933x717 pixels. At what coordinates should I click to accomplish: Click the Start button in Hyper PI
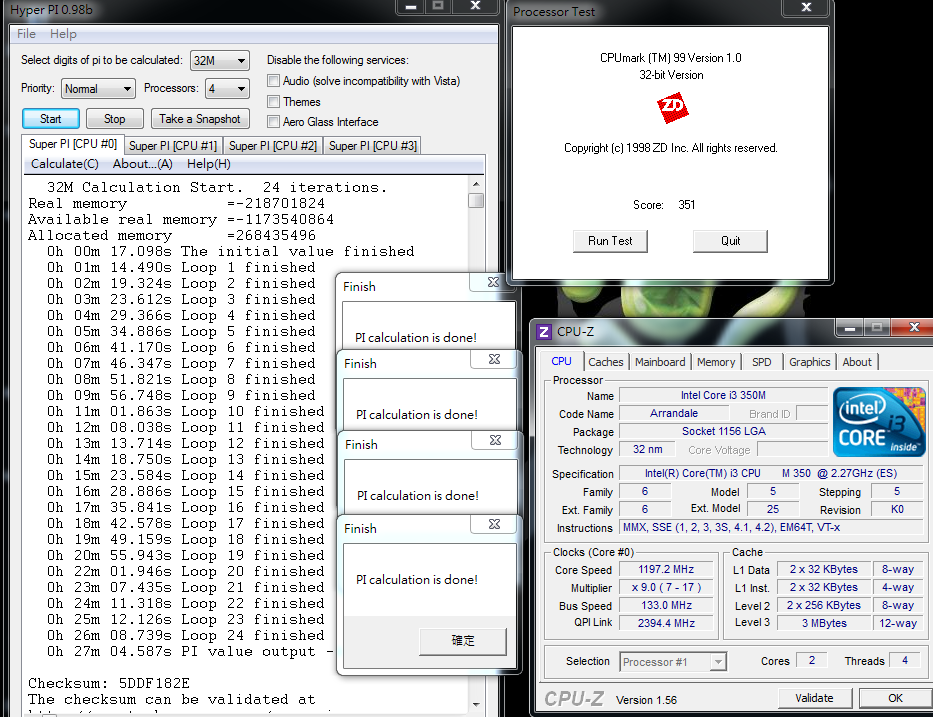pos(51,118)
